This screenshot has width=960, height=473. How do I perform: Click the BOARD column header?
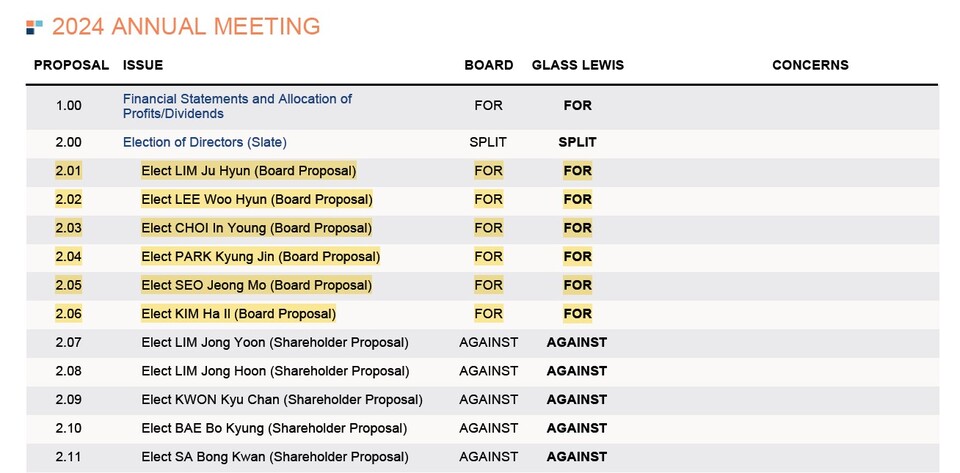click(x=489, y=65)
